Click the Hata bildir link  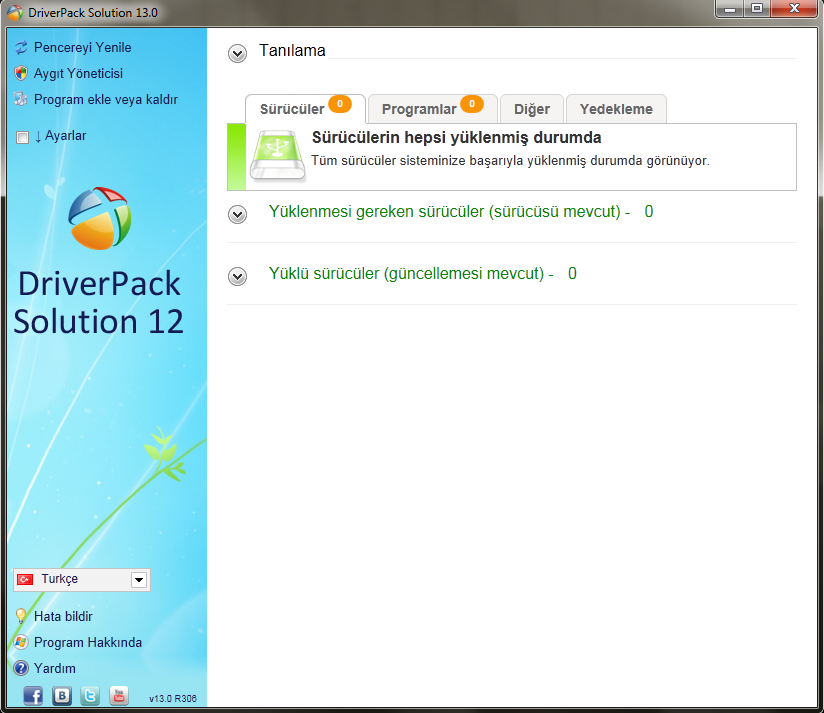(63, 616)
